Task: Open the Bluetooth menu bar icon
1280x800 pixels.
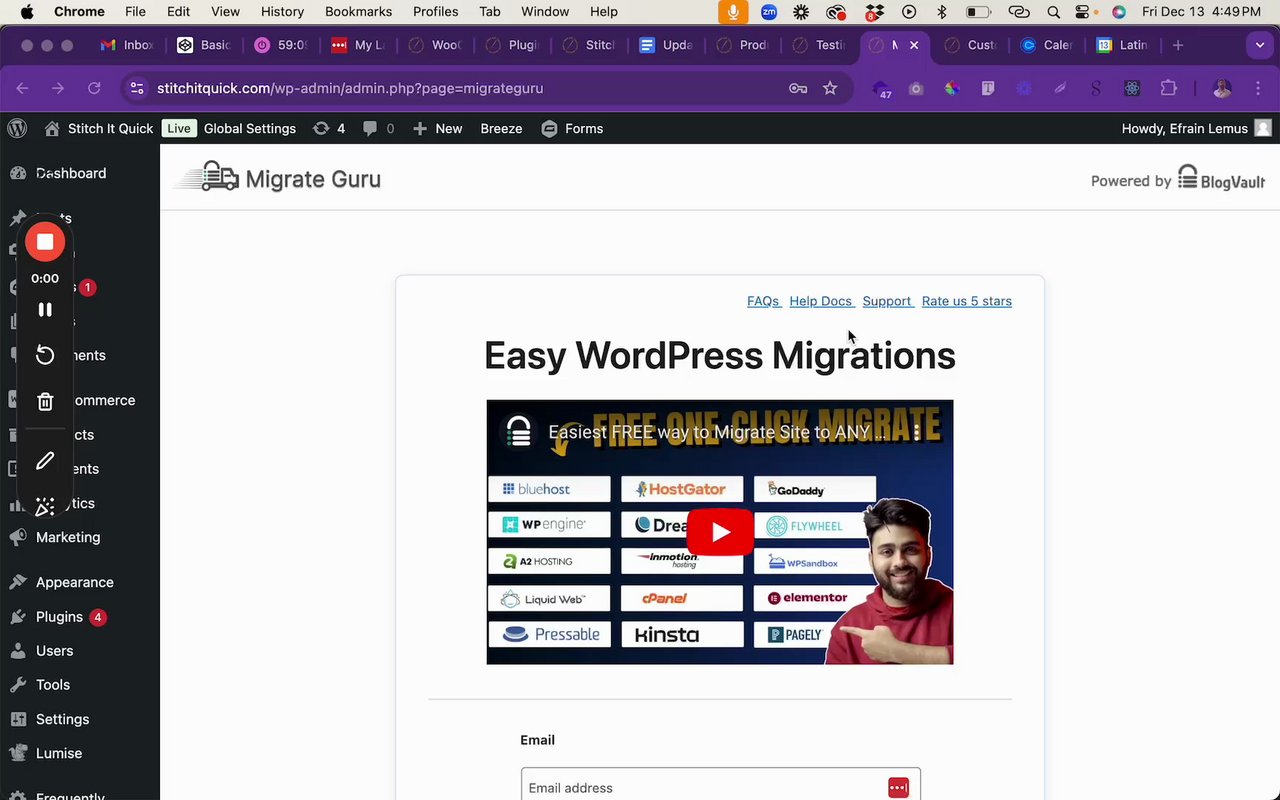Action: pos(941,12)
